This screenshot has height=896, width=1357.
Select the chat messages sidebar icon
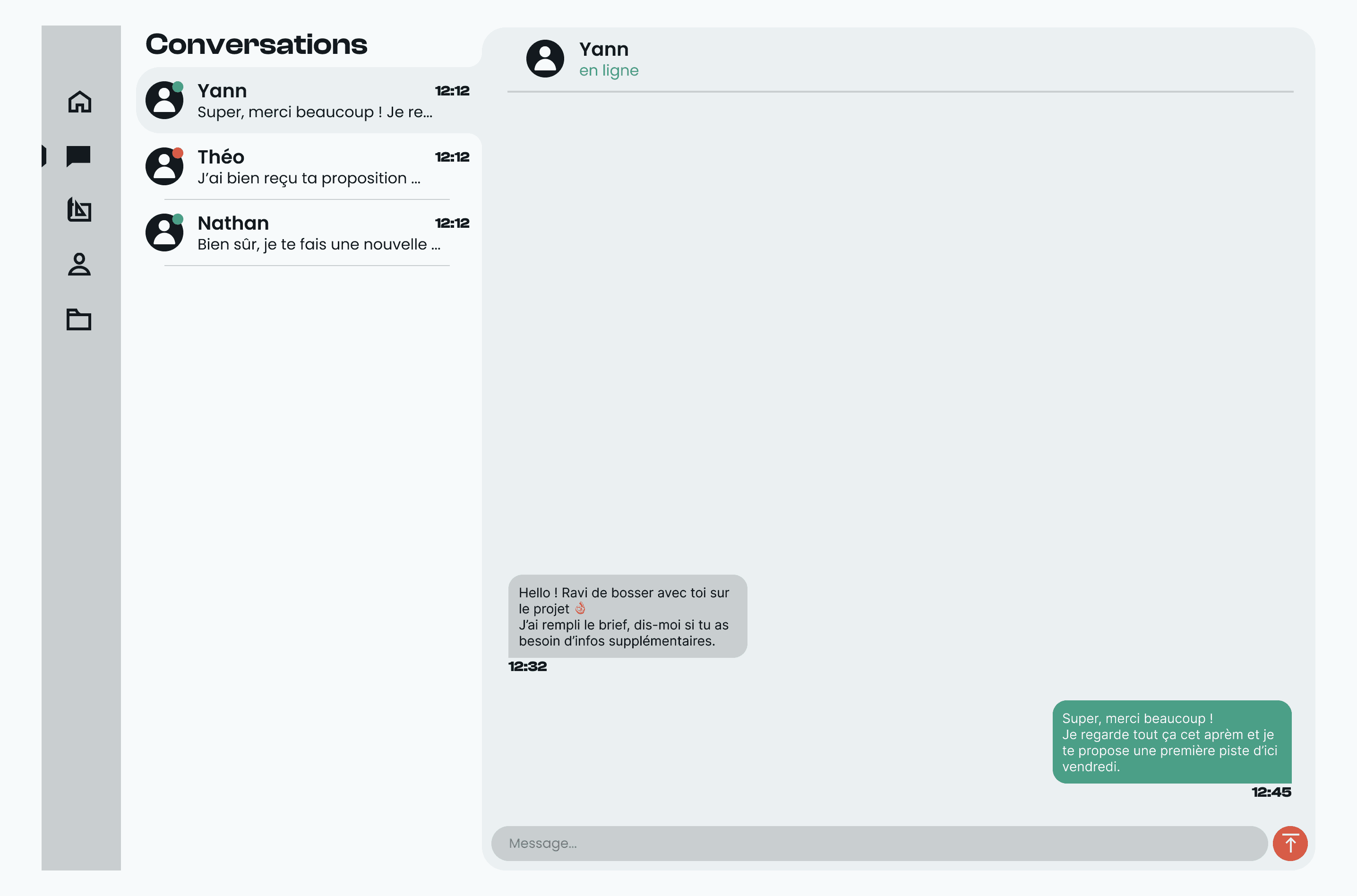(x=79, y=156)
